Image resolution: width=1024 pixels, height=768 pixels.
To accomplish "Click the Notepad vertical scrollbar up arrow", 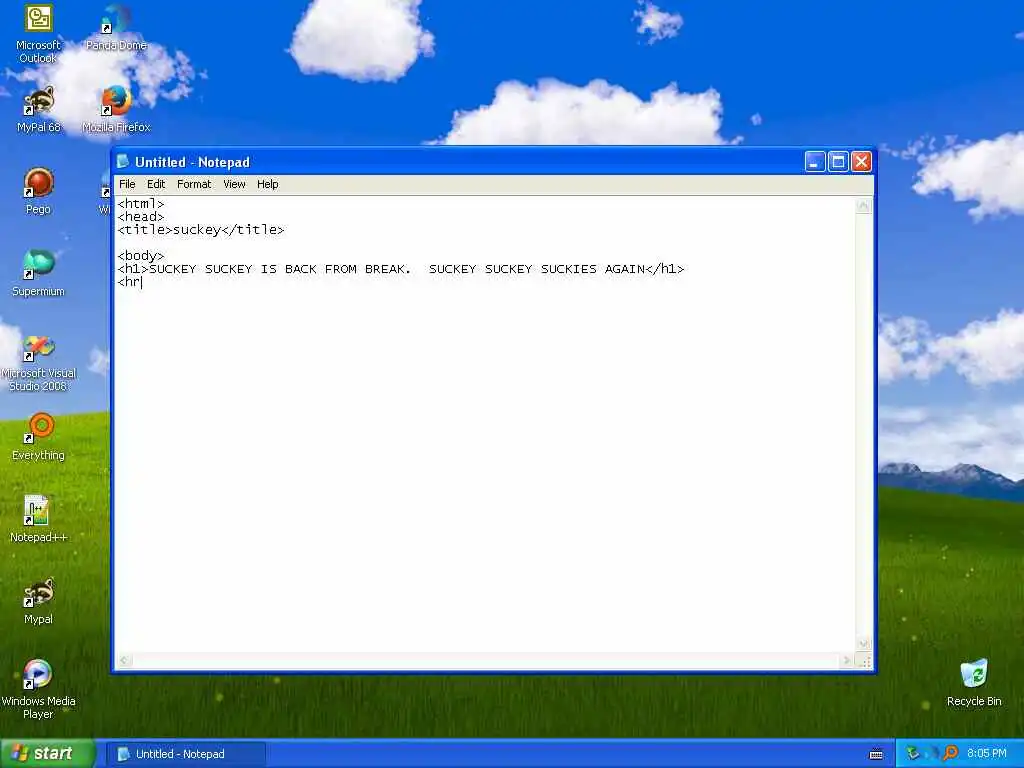I will click(863, 206).
